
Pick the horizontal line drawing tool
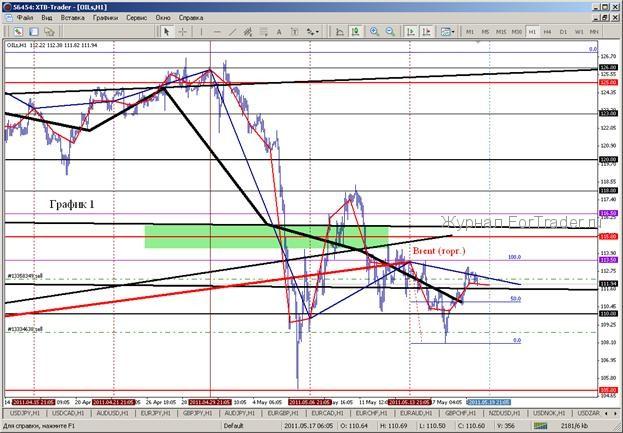pyautogui.click(x=218, y=31)
